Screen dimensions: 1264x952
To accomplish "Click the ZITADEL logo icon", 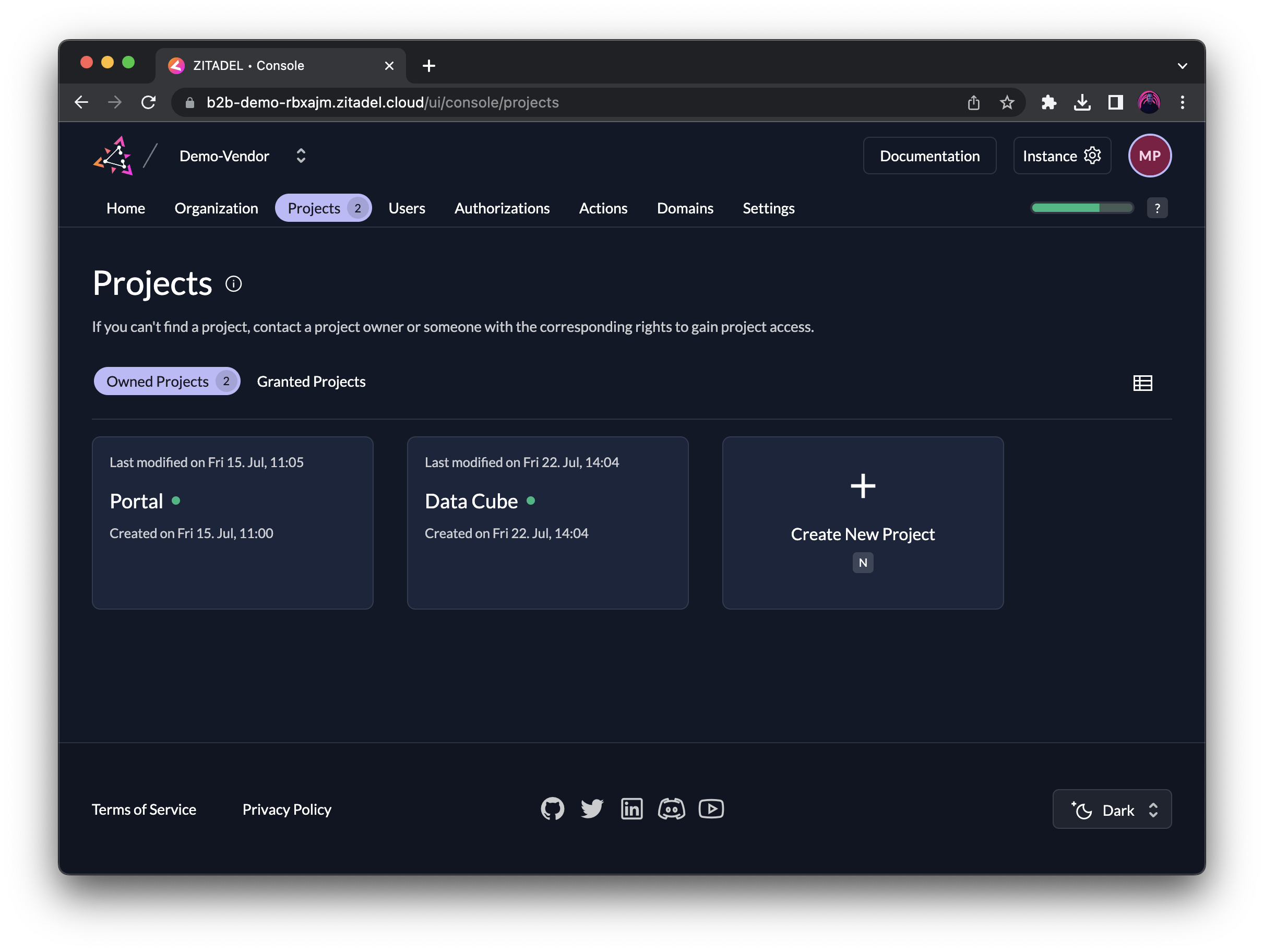I will [x=113, y=156].
